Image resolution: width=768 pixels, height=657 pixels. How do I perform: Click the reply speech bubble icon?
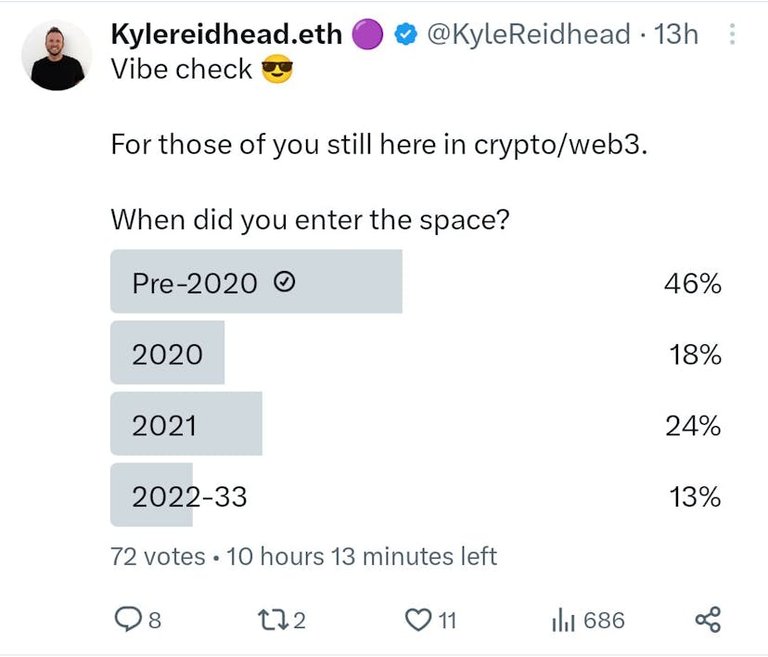pos(128,619)
